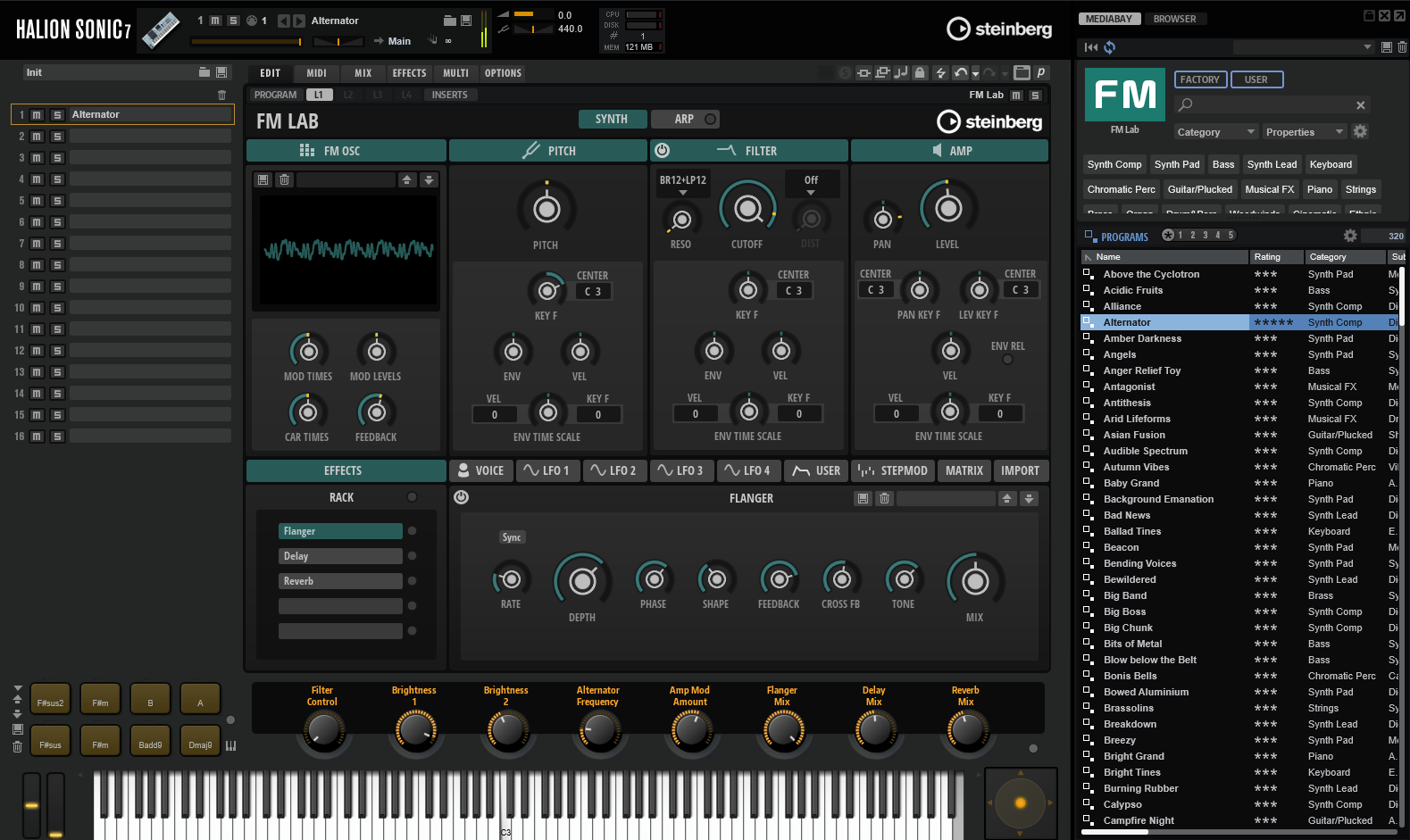Toggle ENV REL in Amp section

[1008, 360]
